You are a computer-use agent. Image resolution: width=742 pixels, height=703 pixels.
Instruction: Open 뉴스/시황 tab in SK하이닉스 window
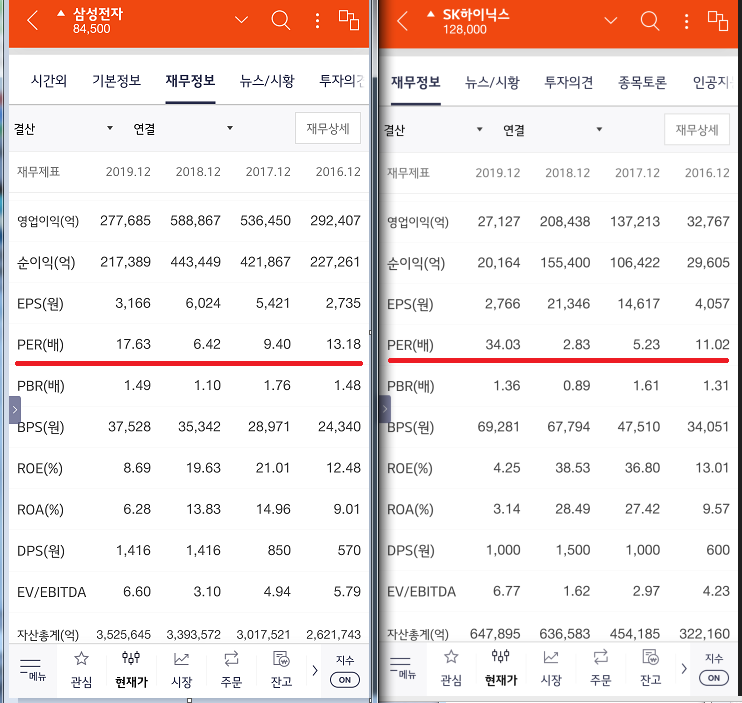[x=492, y=82]
